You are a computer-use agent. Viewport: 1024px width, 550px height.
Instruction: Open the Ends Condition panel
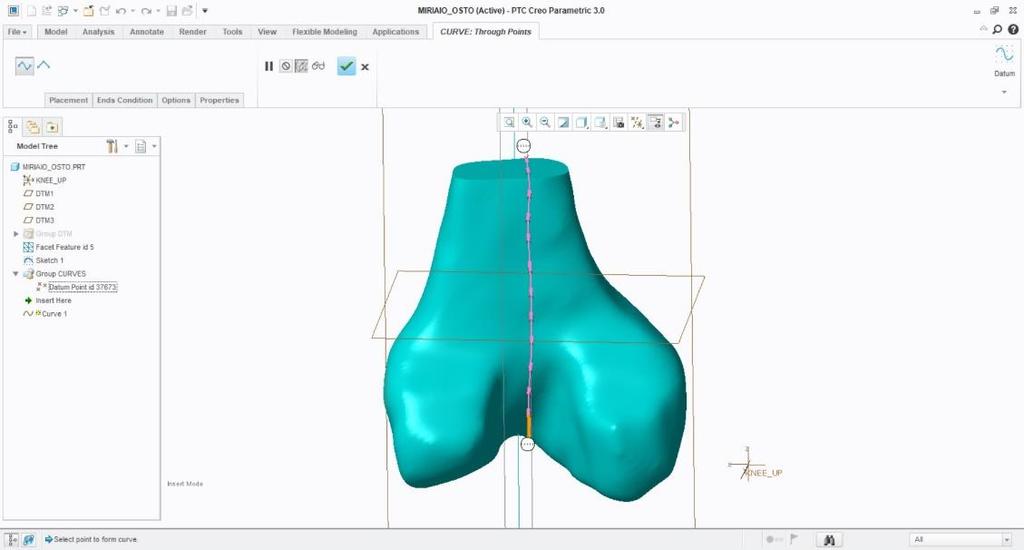(x=124, y=100)
